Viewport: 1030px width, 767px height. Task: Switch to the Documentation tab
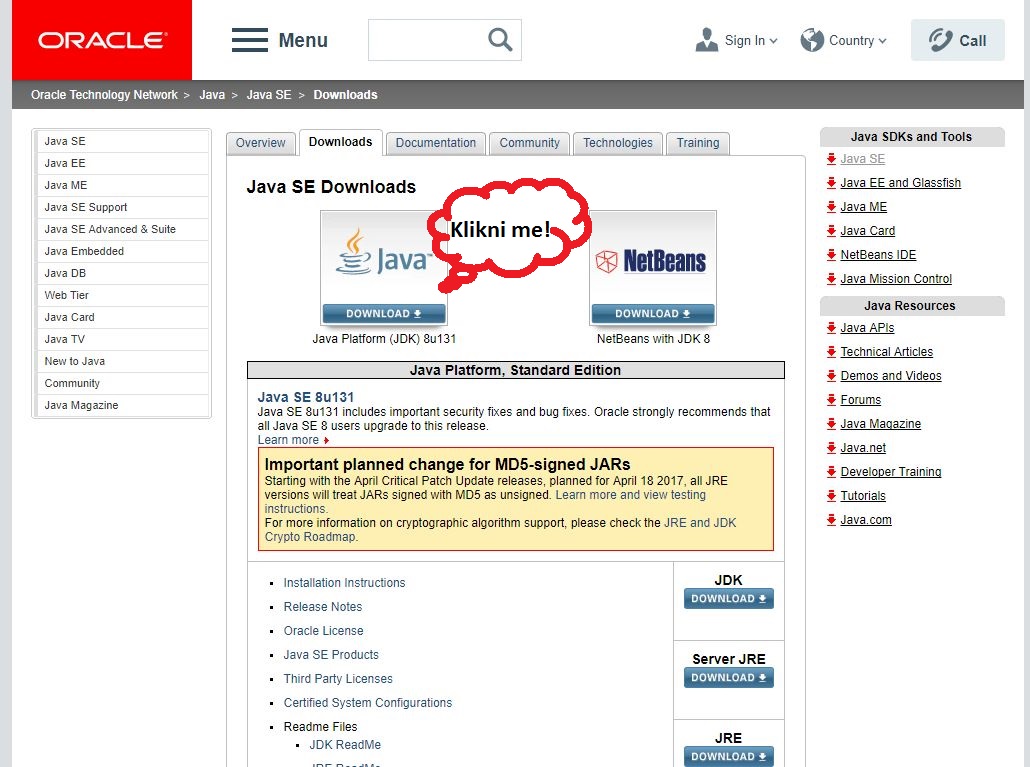(x=435, y=143)
